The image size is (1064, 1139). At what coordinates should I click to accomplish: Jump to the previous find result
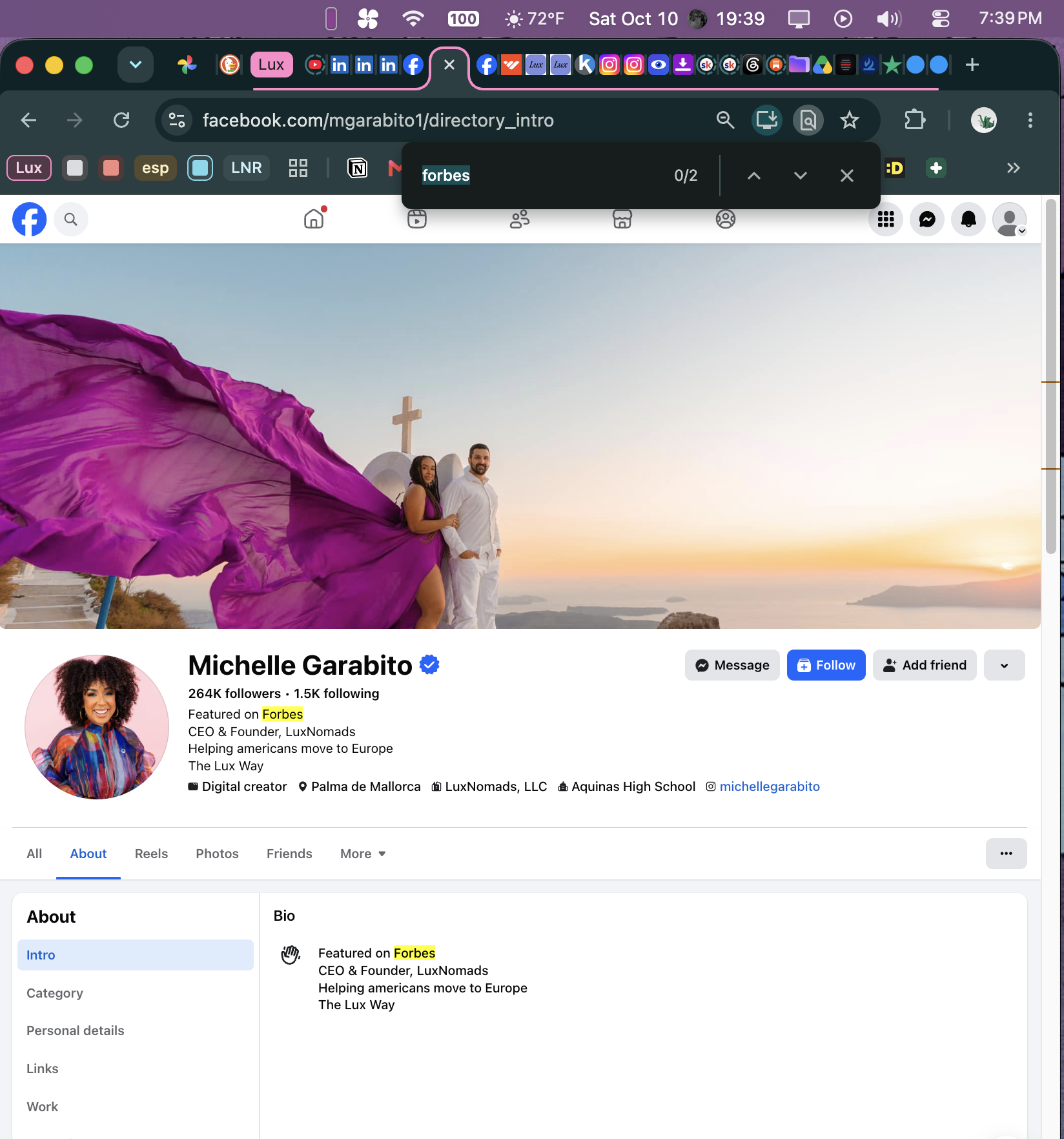point(754,176)
